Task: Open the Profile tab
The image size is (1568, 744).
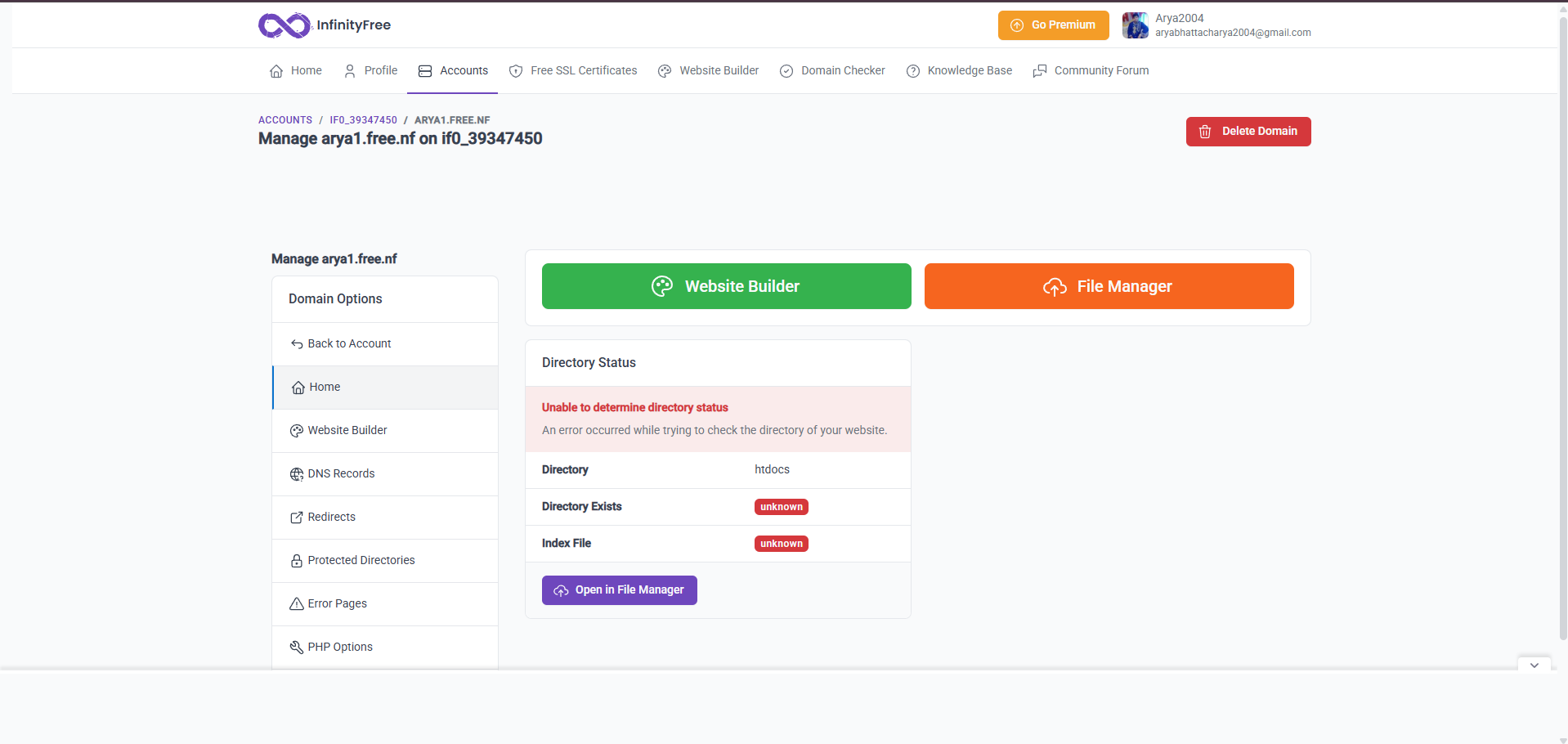Action: (x=370, y=71)
